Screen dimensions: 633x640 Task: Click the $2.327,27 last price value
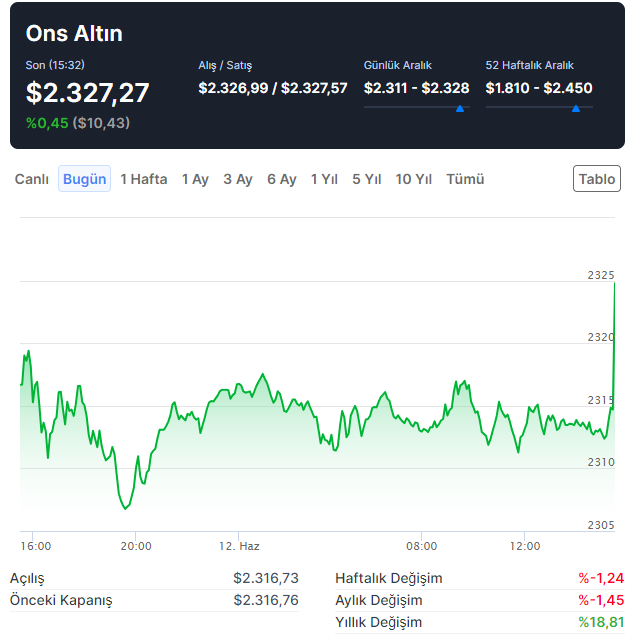[x=88, y=93]
